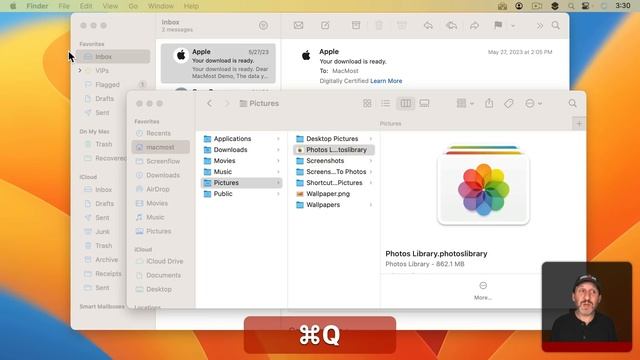Open Junk mailbox in Mail iCloud section
Image resolution: width=640 pixels, height=360 pixels.
tap(102, 231)
